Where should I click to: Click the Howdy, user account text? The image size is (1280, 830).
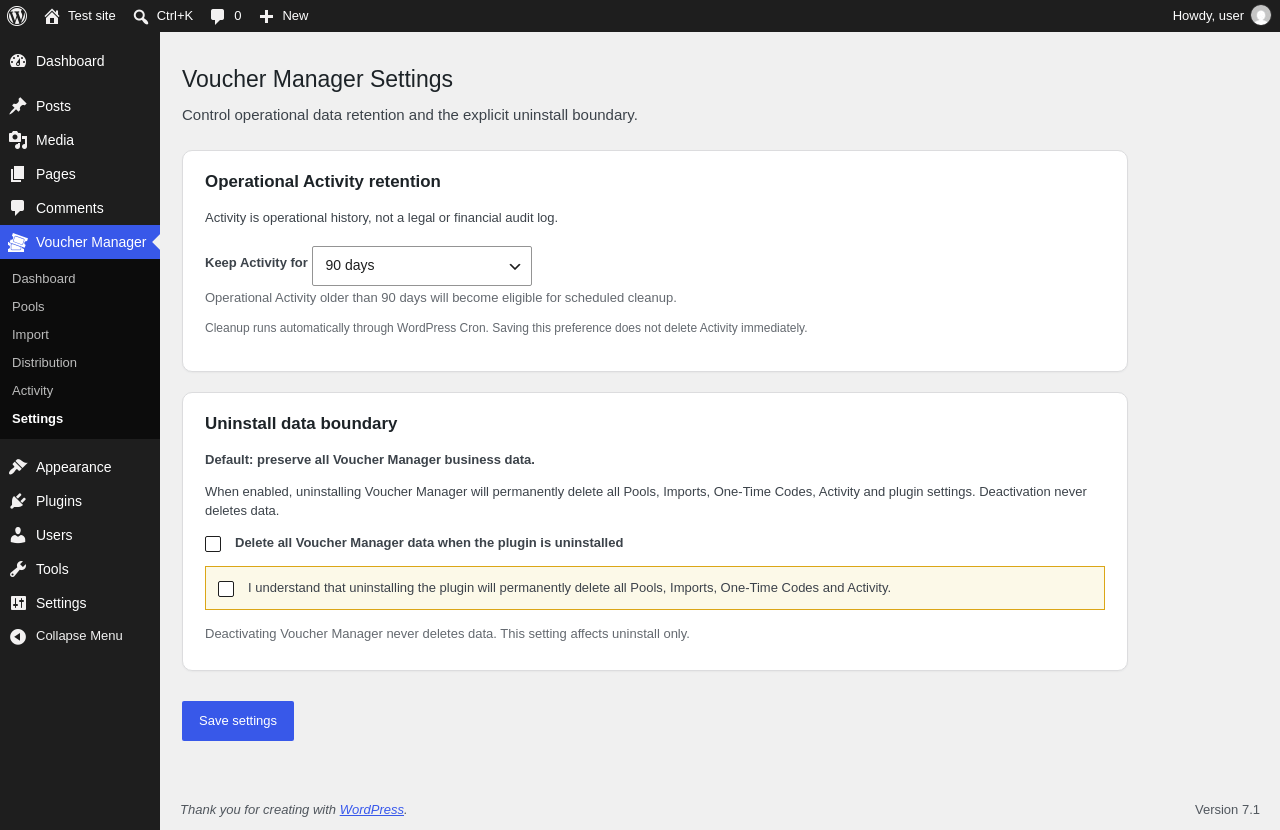pos(1208,15)
